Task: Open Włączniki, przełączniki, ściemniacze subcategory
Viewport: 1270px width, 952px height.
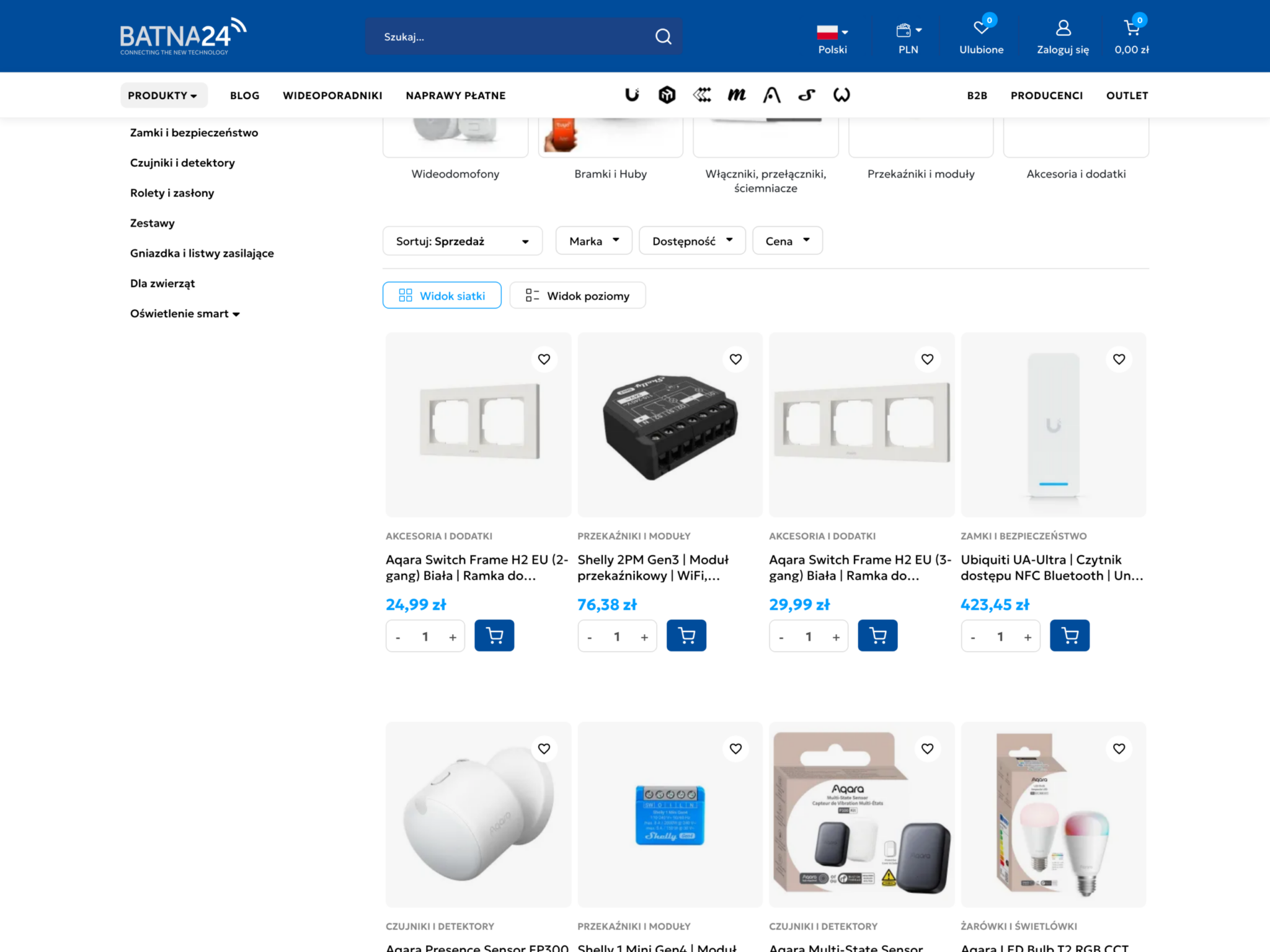Action: (765, 181)
